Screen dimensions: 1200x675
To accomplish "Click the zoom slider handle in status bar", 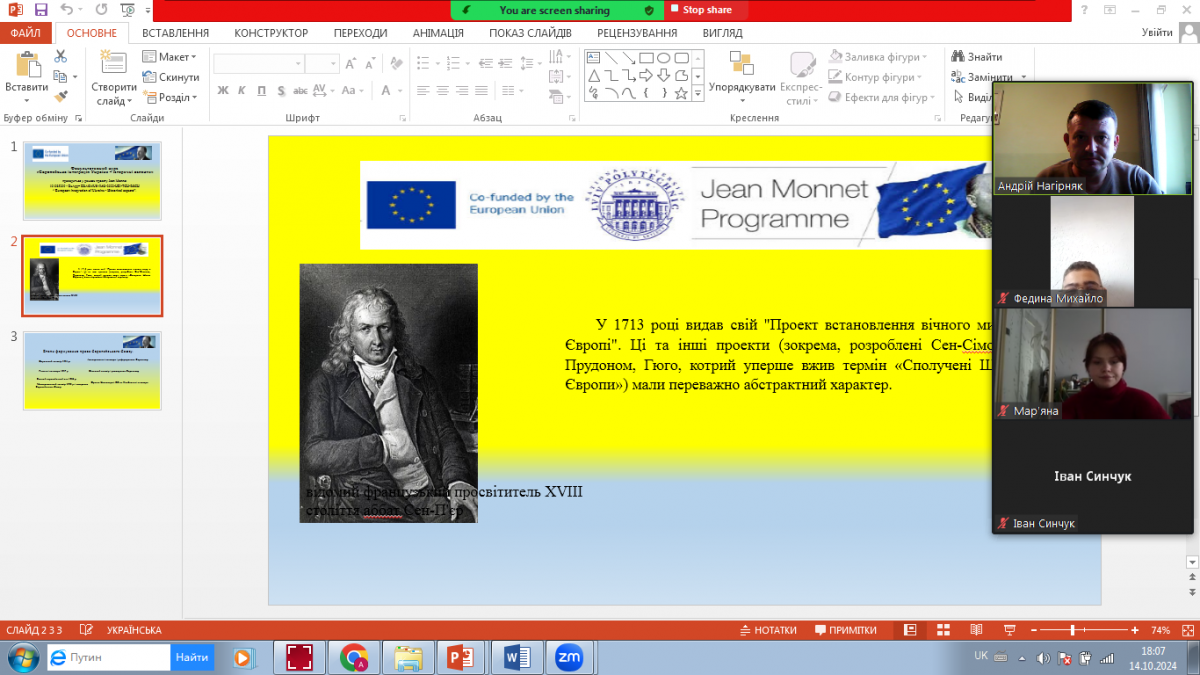I will [1073, 630].
